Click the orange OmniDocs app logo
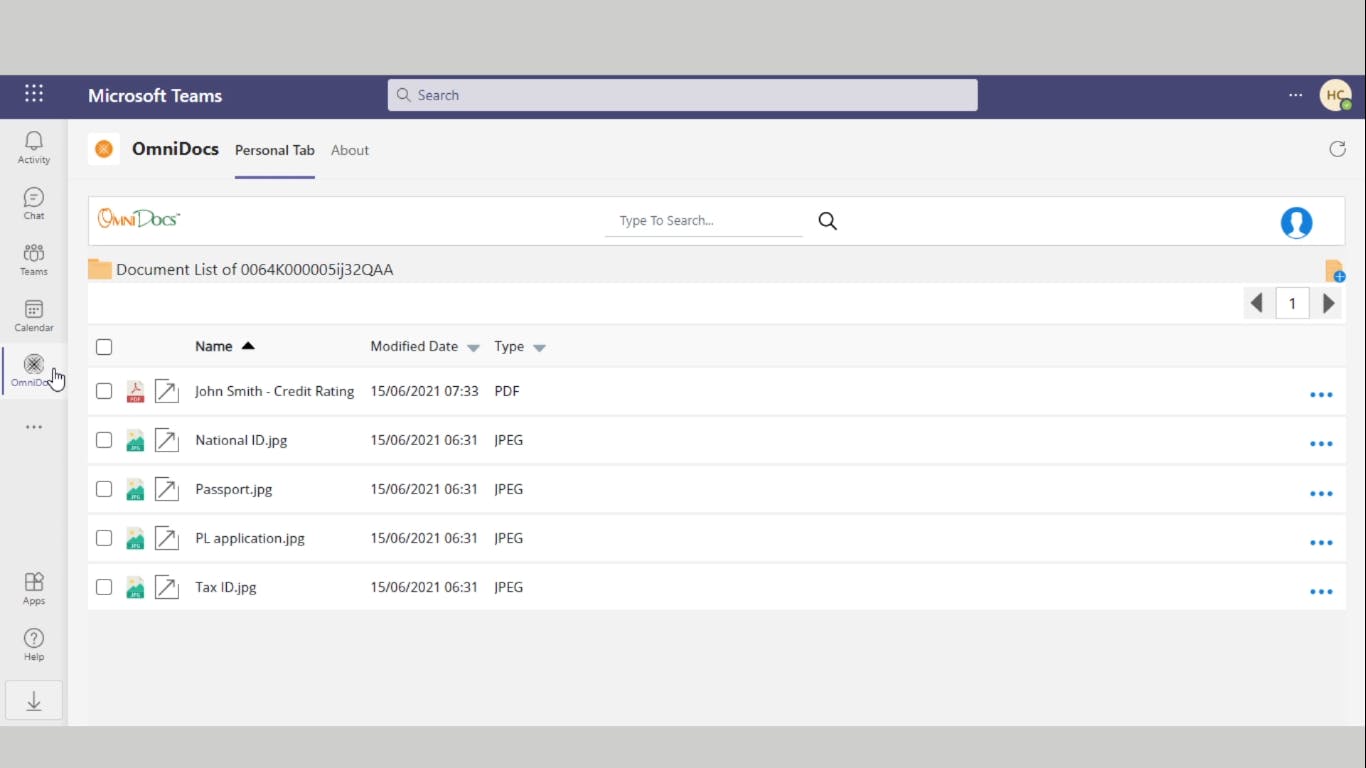Image resolution: width=1366 pixels, height=768 pixels. [x=104, y=149]
